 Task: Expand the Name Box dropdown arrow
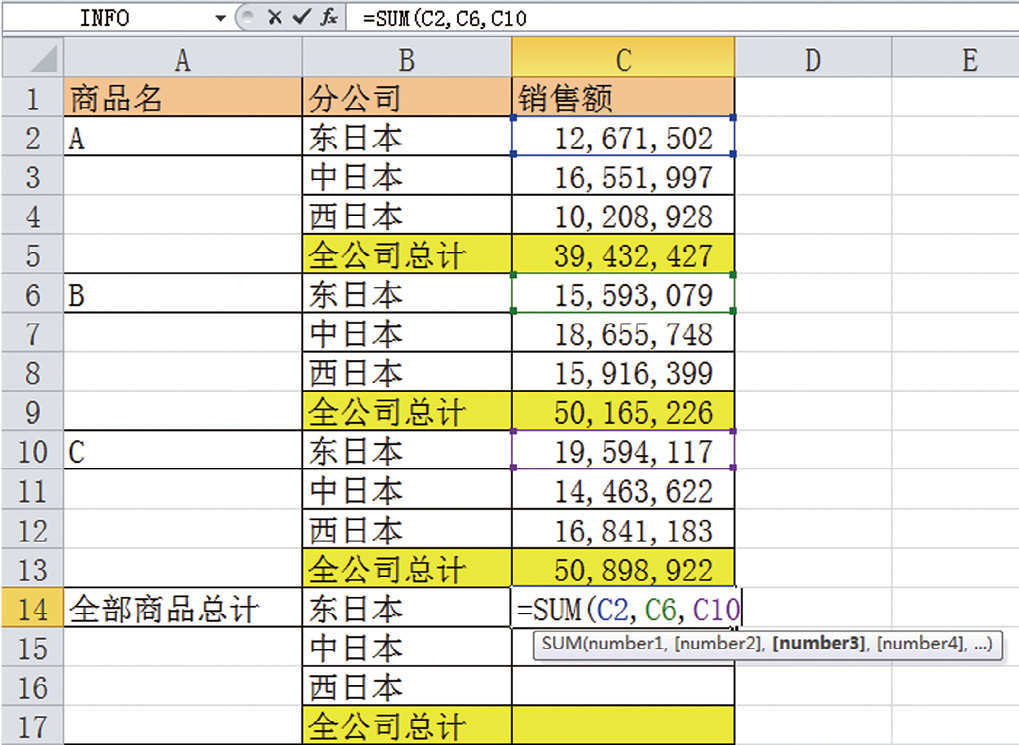pyautogui.click(x=220, y=18)
